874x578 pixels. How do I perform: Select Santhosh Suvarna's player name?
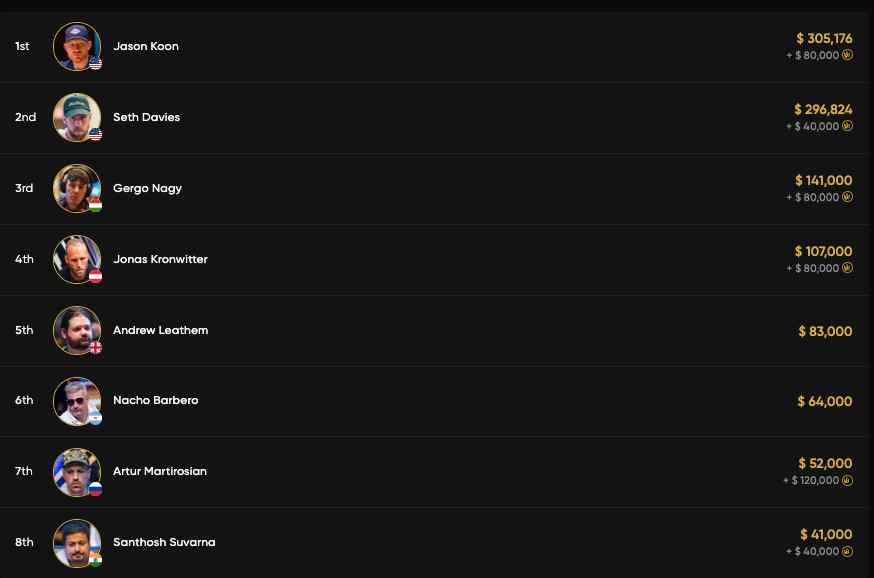(x=164, y=542)
